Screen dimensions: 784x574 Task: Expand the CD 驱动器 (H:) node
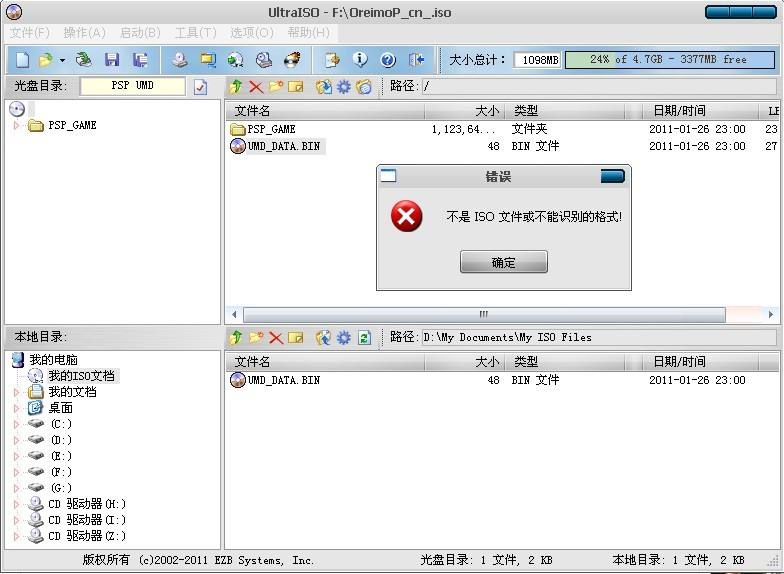16,504
